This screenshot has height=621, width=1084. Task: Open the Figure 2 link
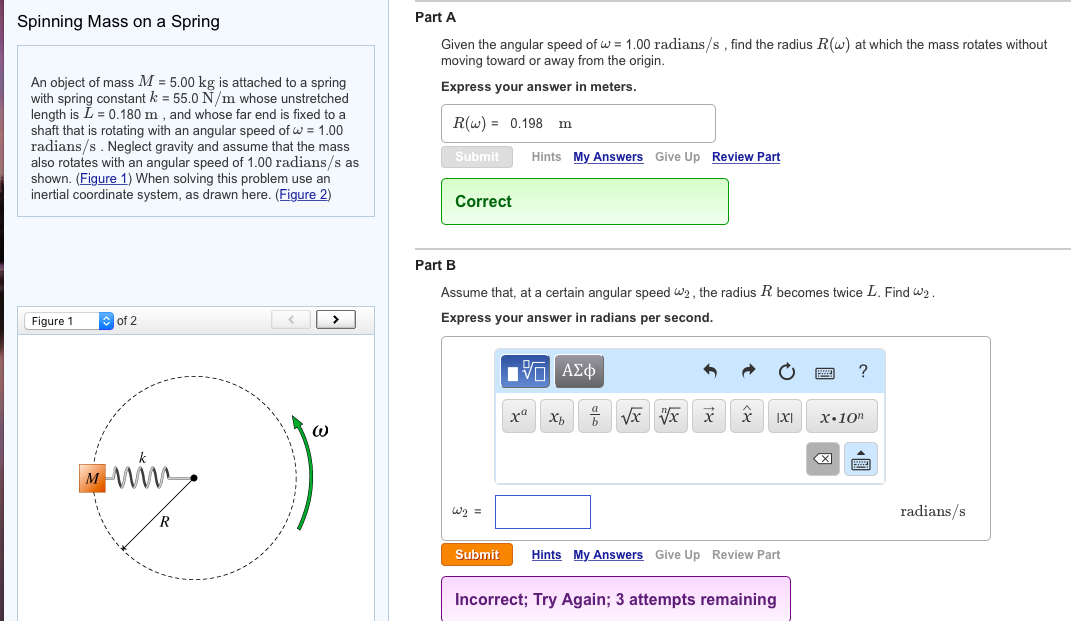(x=302, y=194)
